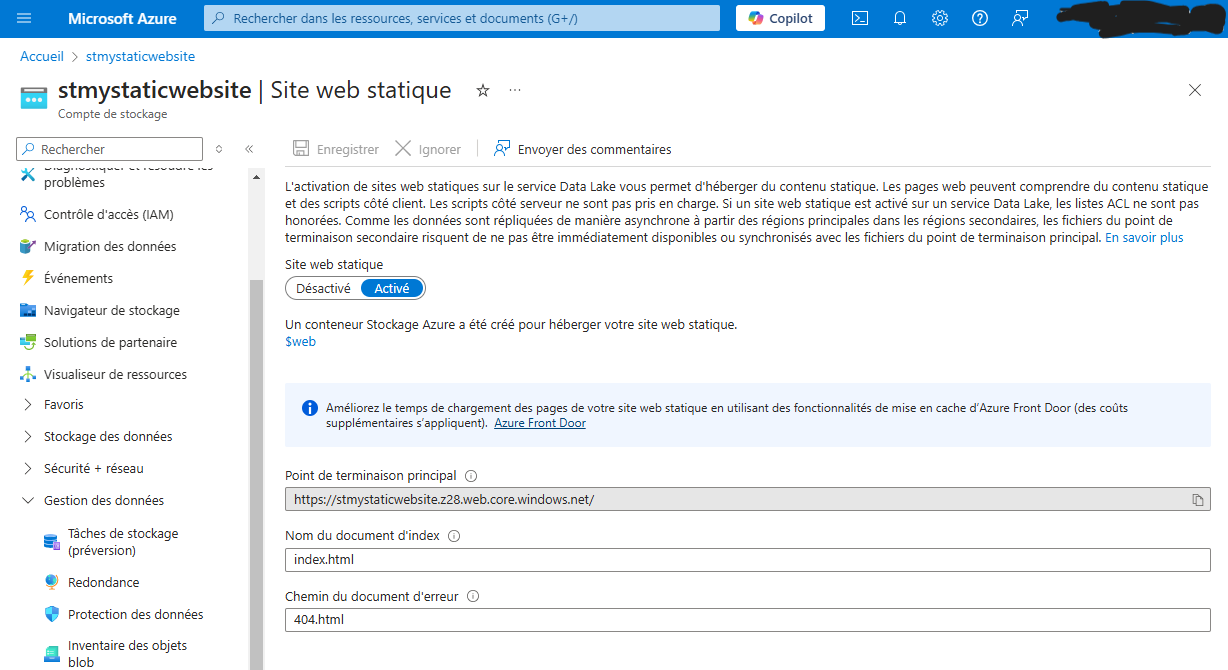The width and height of the screenshot is (1228, 670).
Task: Click the global search resources field
Action: pyautogui.click(x=462, y=18)
